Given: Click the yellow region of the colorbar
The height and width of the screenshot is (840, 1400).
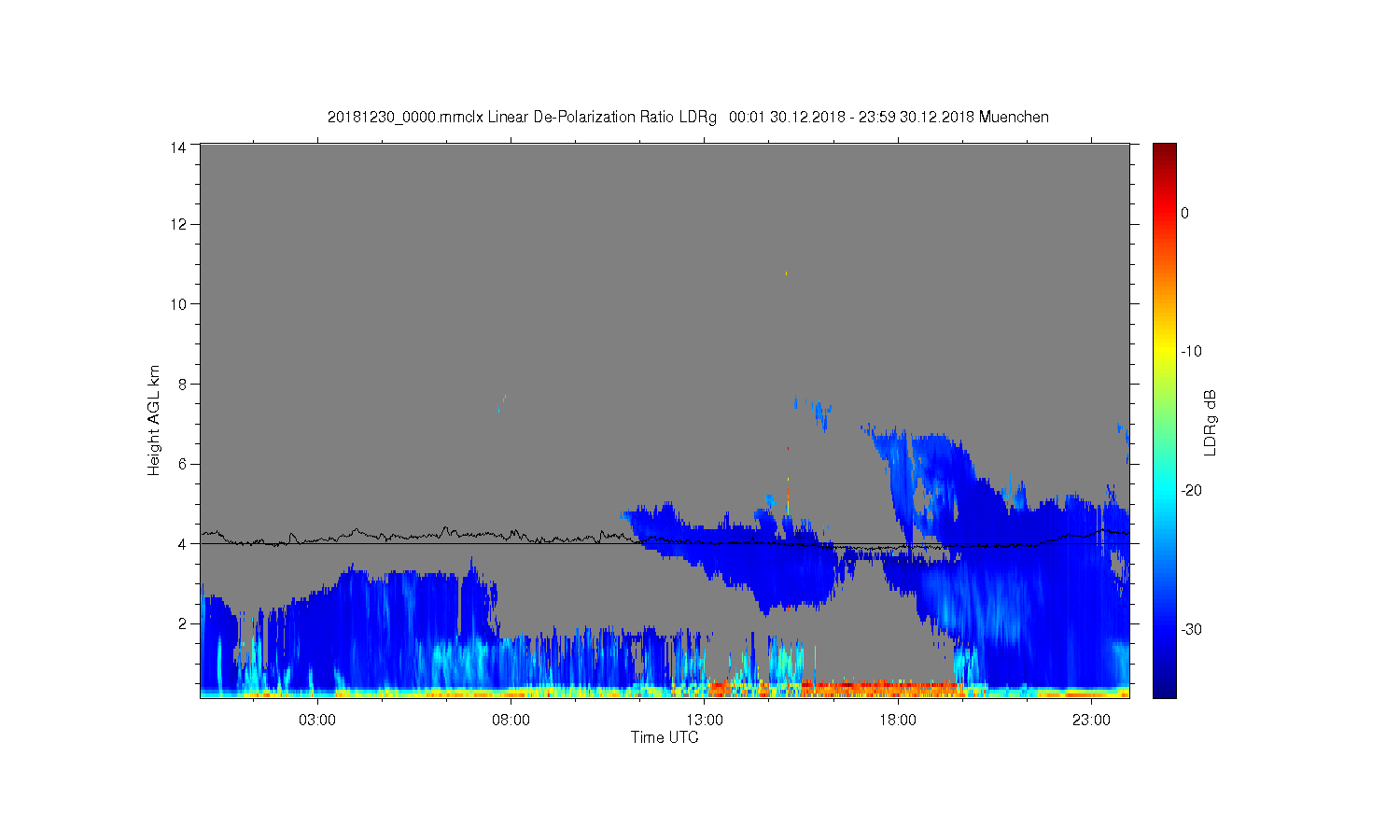Looking at the screenshot, I should click(x=1164, y=352).
